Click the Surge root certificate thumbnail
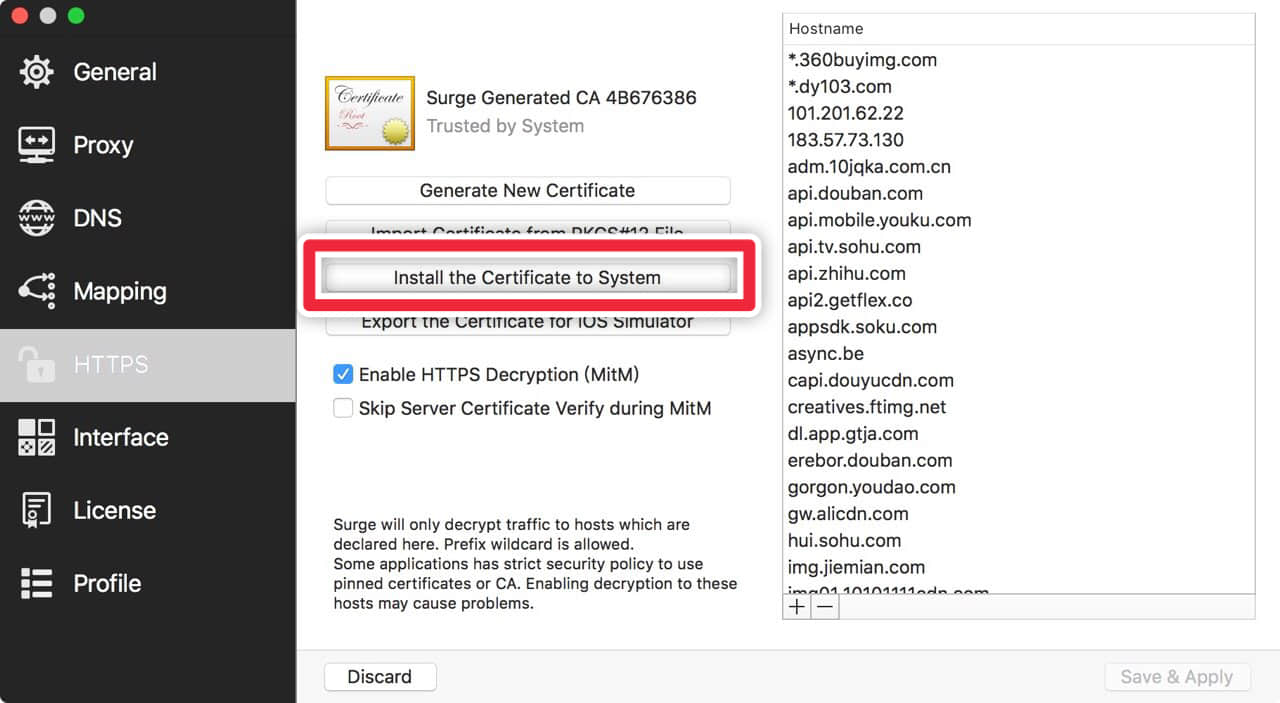This screenshot has height=703, width=1280. coord(370,113)
